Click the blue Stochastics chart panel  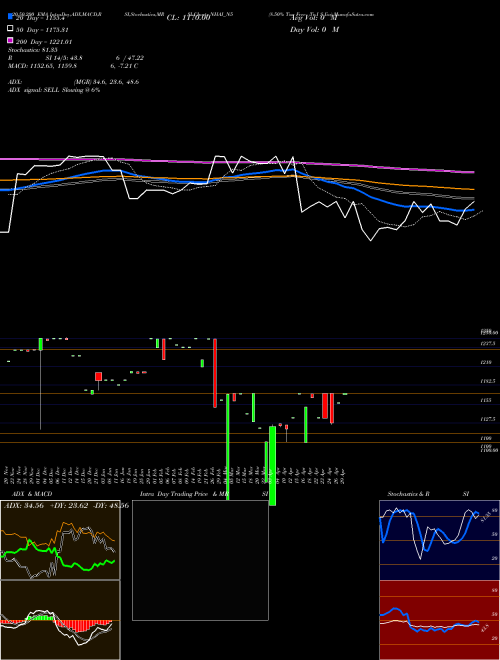[439, 540]
